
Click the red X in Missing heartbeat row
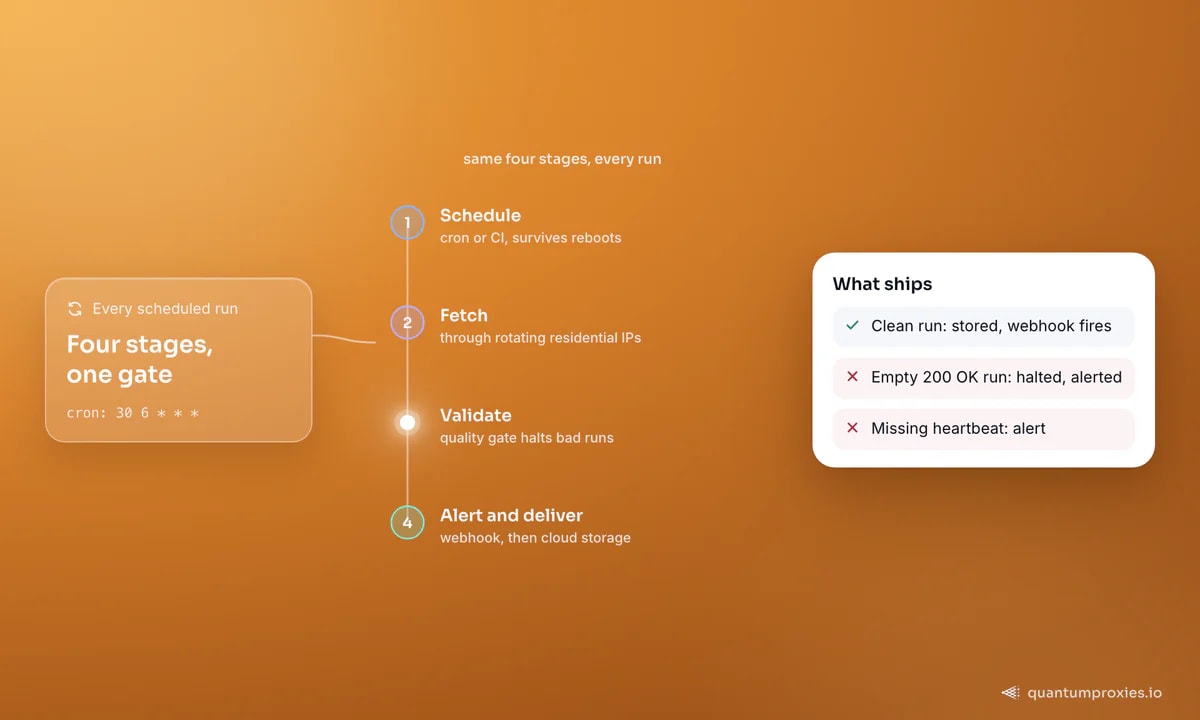click(853, 428)
